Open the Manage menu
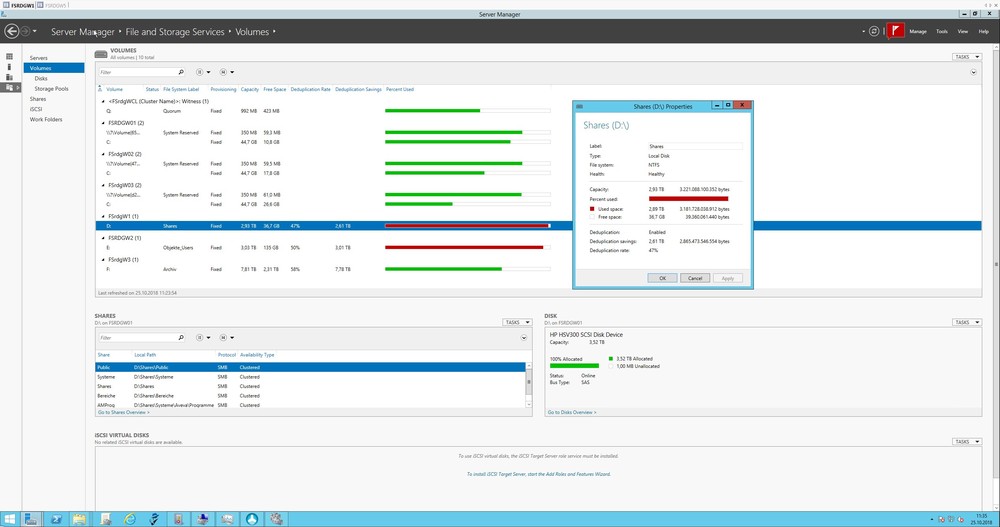 (x=917, y=32)
